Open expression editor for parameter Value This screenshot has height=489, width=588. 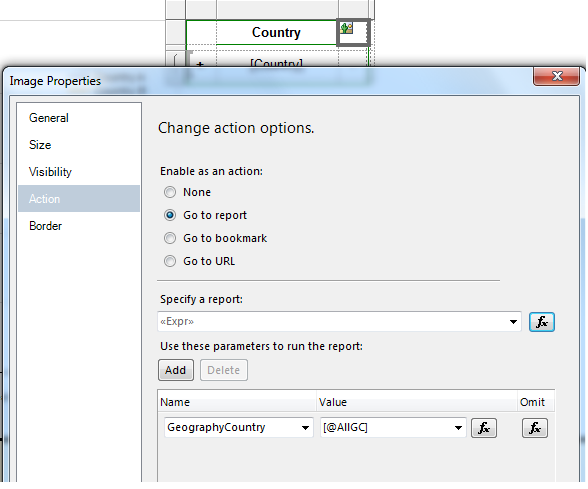[x=484, y=428]
